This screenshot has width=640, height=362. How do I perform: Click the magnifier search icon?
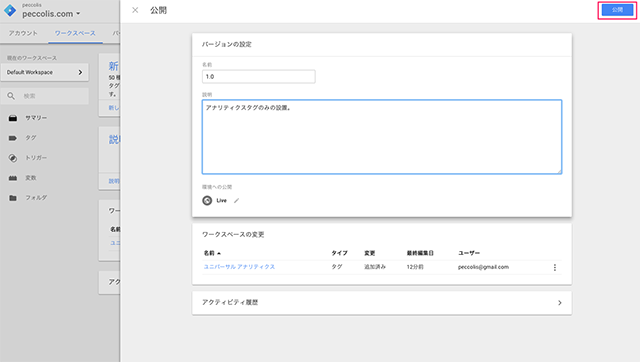click(11, 96)
